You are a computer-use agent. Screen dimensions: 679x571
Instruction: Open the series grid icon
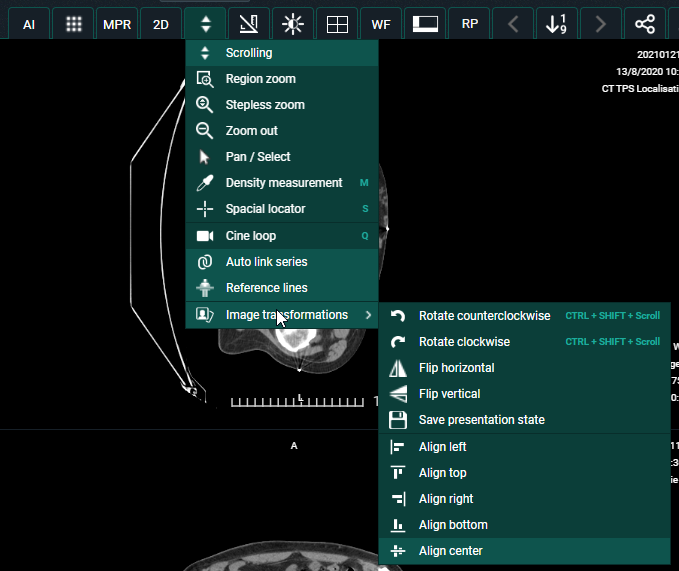coord(74,24)
